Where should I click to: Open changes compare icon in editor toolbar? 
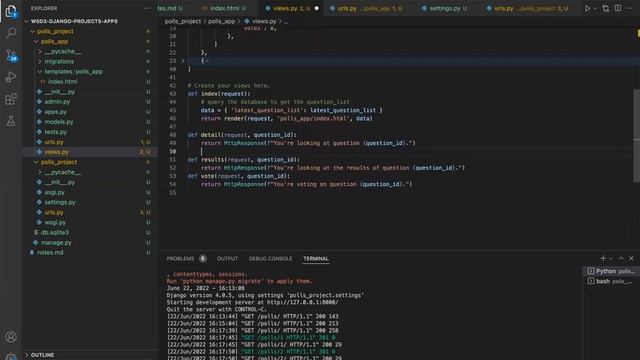pos(606,8)
